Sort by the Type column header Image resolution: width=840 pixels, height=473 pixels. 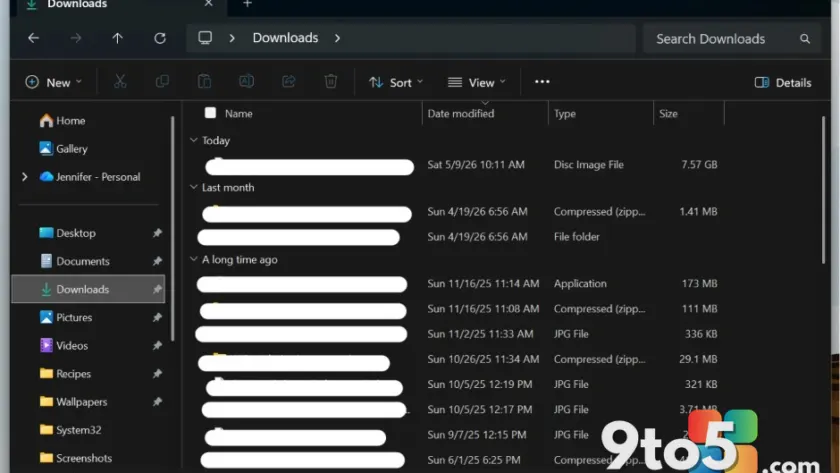pos(565,114)
